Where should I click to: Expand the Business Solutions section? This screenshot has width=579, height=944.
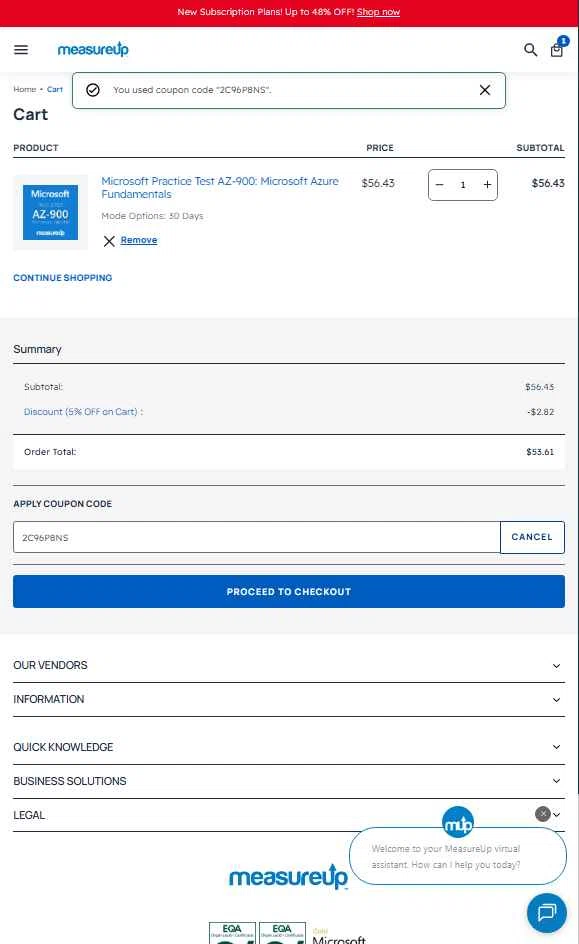(289, 781)
